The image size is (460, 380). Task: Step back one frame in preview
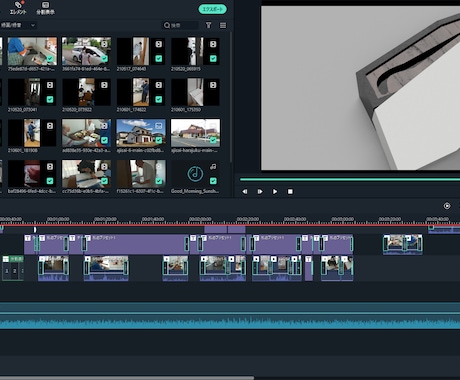[245, 192]
